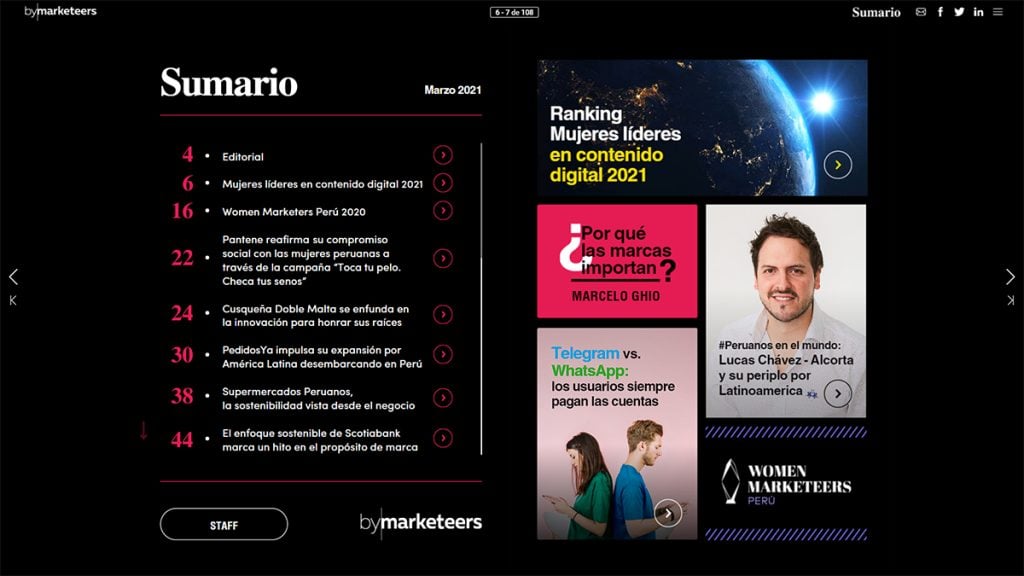Screen dimensions: 1024x576
Task: Share the magazine on Facebook
Action: [940, 12]
